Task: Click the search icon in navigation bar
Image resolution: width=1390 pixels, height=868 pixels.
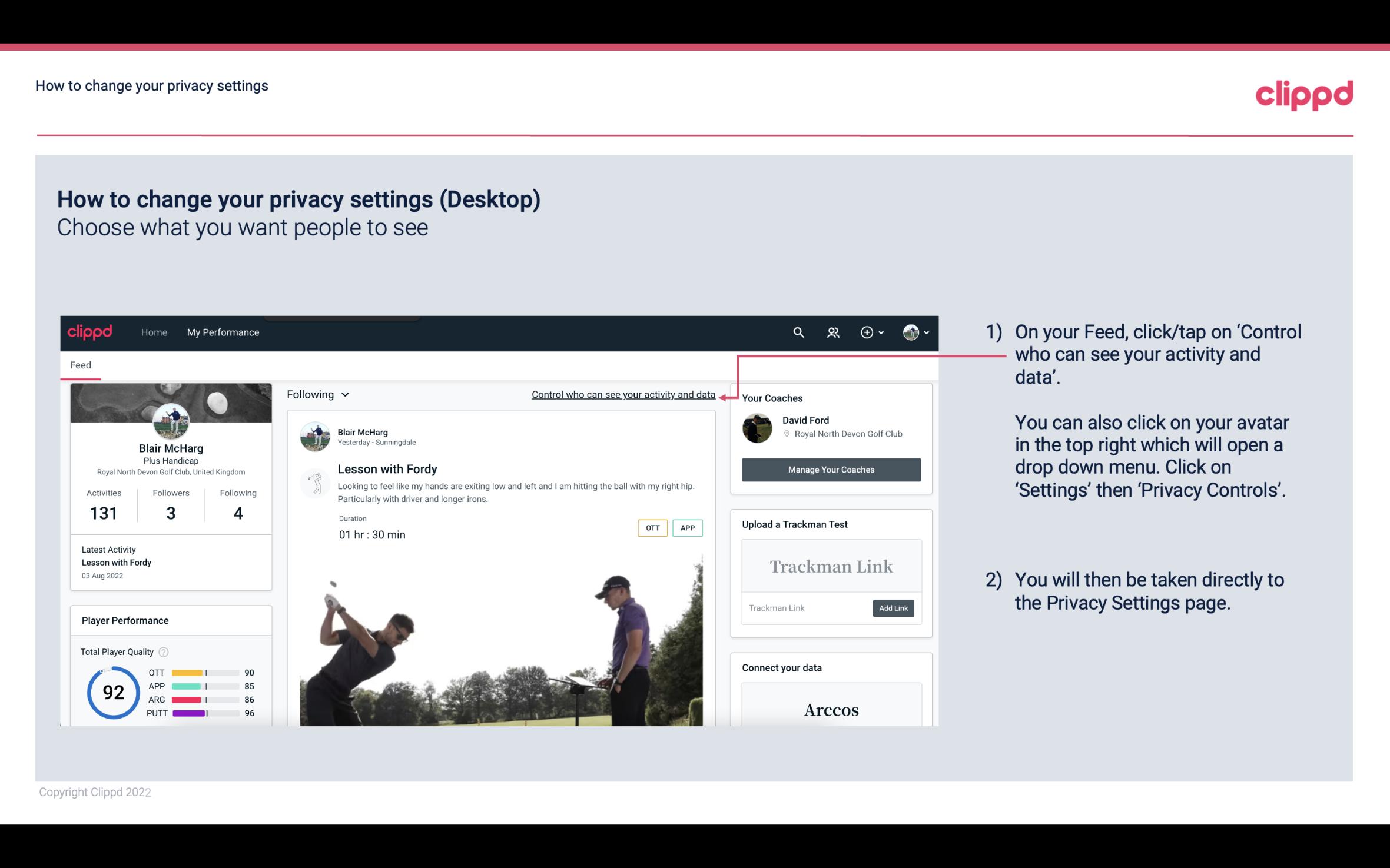Action: pos(798,332)
